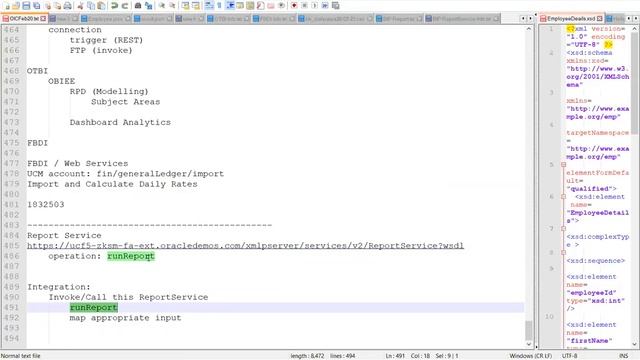640x360 pixels.
Task: Click the Folder as Workspace icon
Action: 270,6
